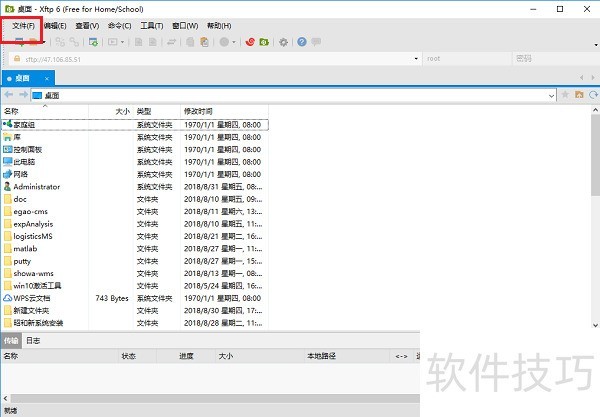Click the first greyed document icon
The height and width of the screenshot is (417, 600).
[139, 42]
